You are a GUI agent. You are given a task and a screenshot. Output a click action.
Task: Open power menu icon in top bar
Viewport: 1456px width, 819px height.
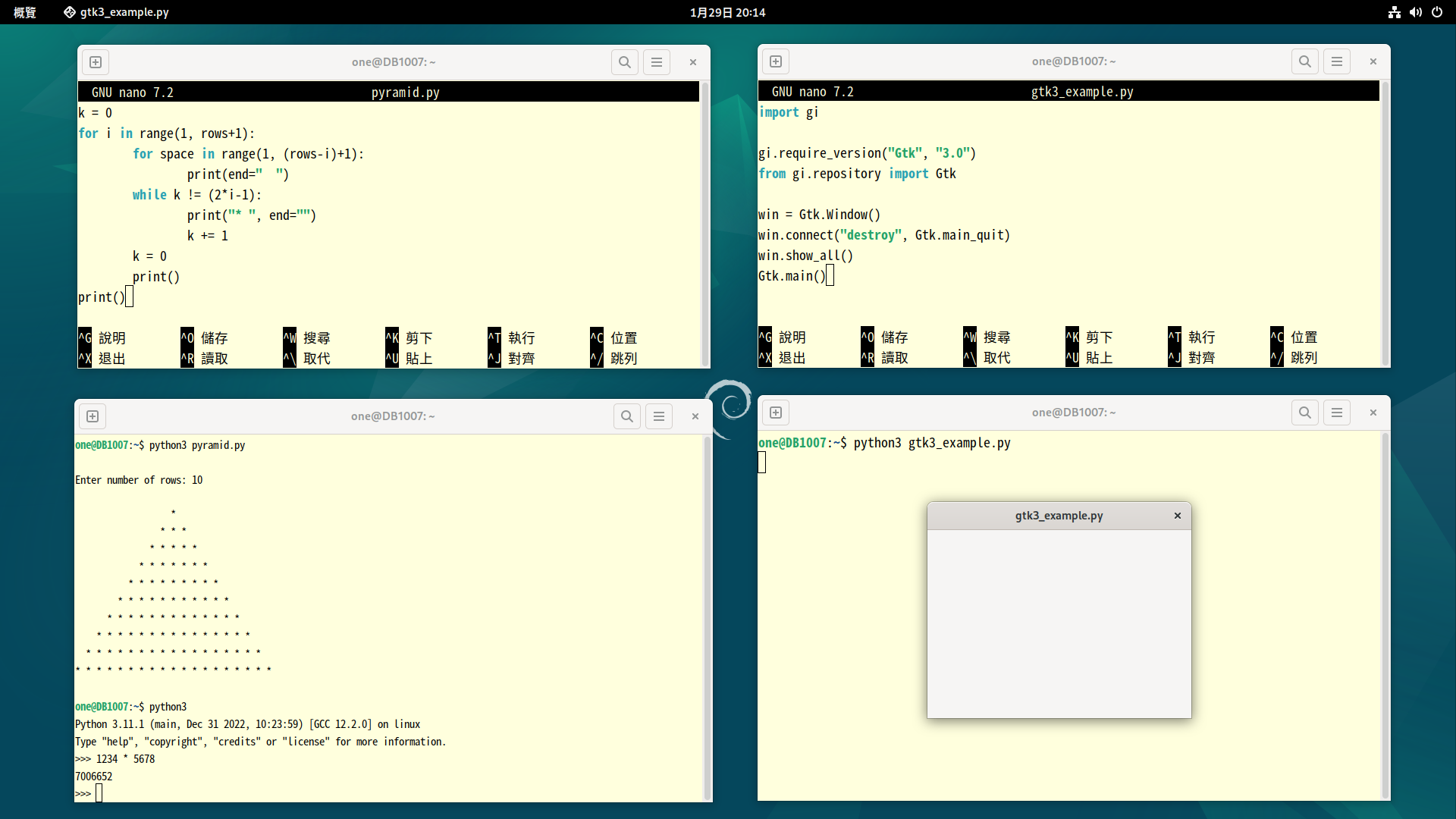click(x=1437, y=12)
